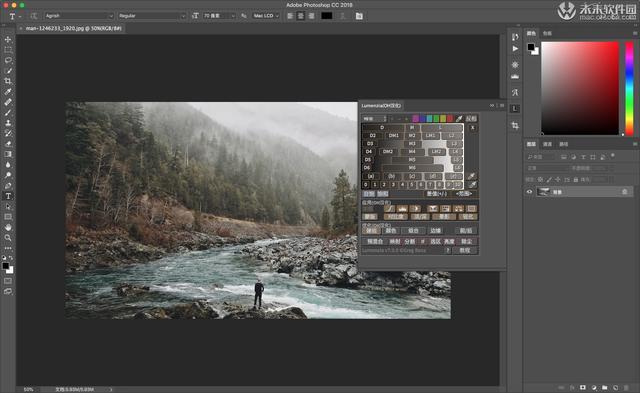Image resolution: width=640 pixels, height=393 pixels.
Task: Open the Type tool preset picker arrow
Action: [20, 16]
